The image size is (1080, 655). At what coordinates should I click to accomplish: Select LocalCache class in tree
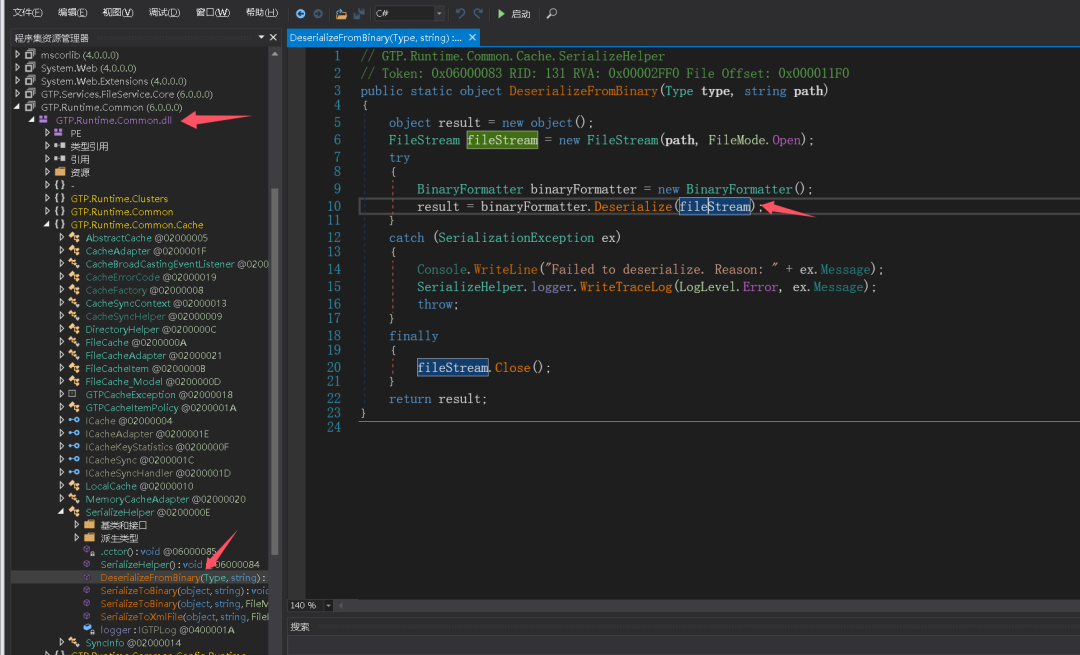tap(140, 486)
